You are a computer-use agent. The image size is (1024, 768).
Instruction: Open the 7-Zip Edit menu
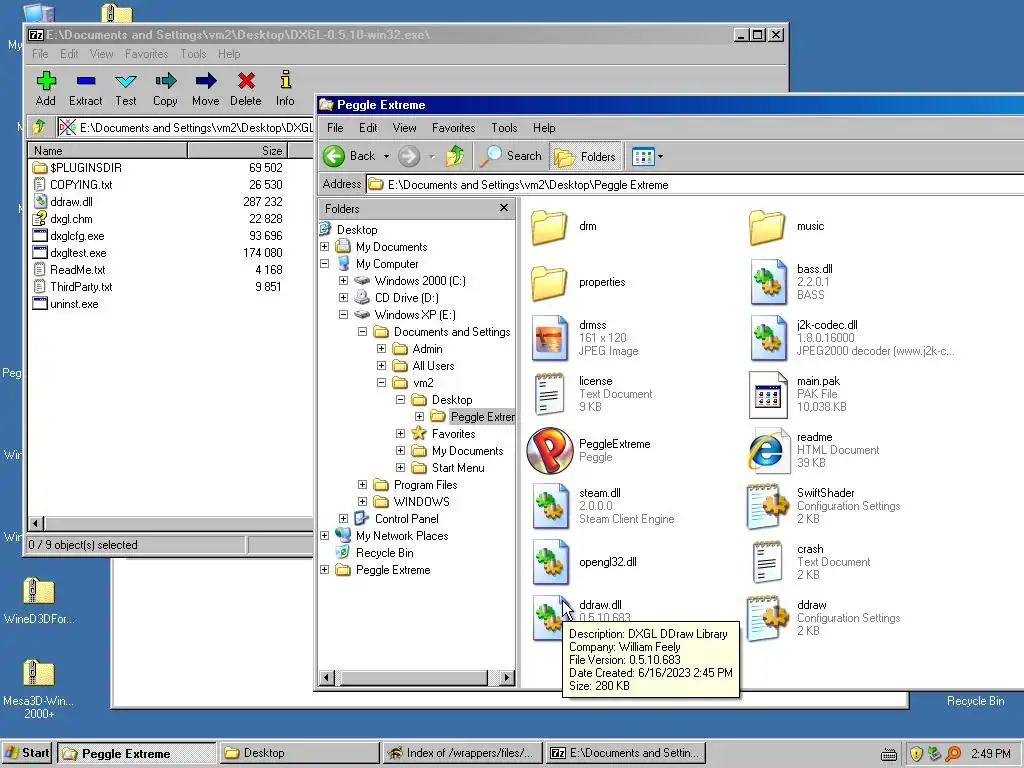[x=69, y=54]
